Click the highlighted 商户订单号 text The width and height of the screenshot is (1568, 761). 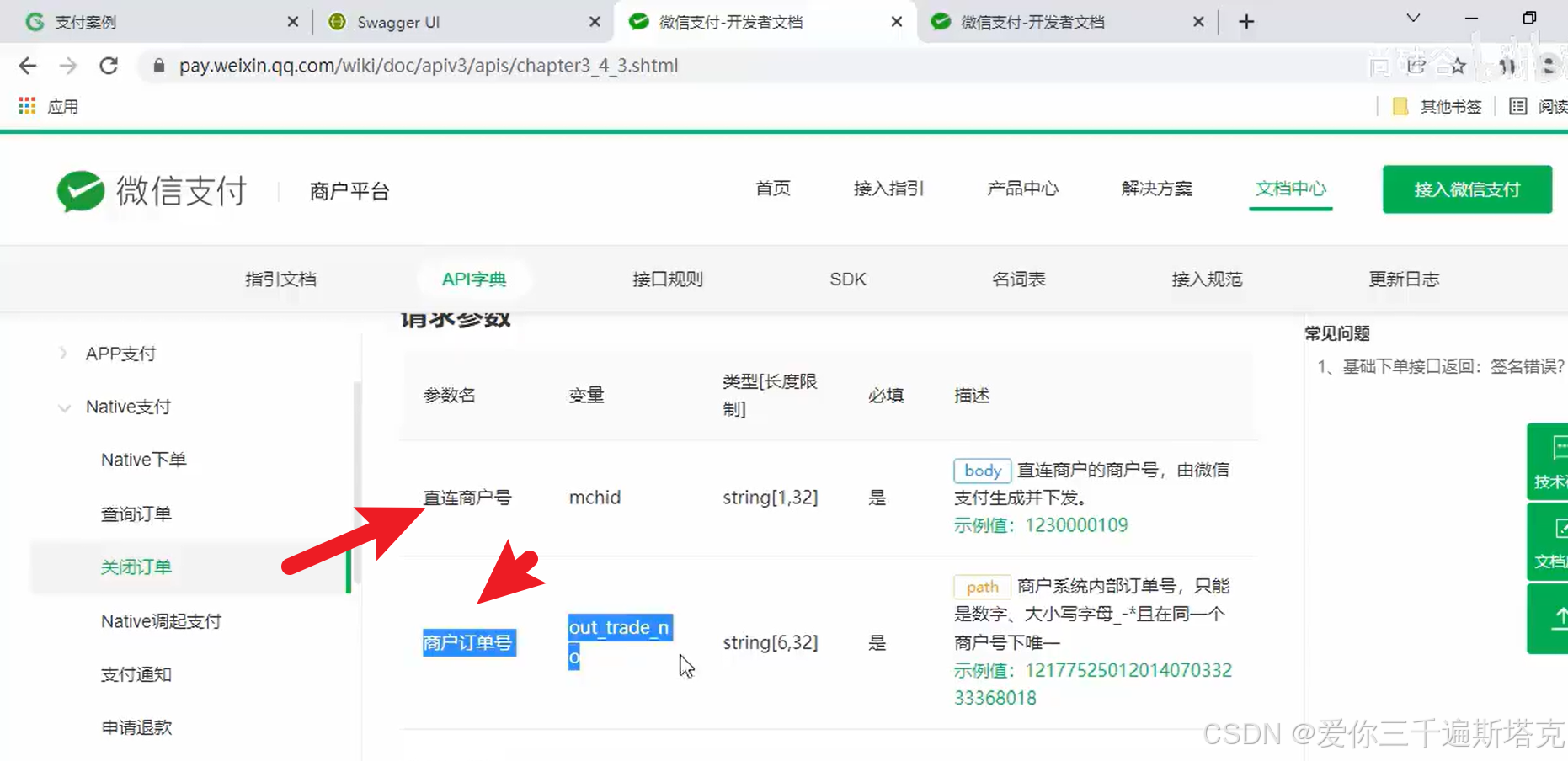(468, 643)
